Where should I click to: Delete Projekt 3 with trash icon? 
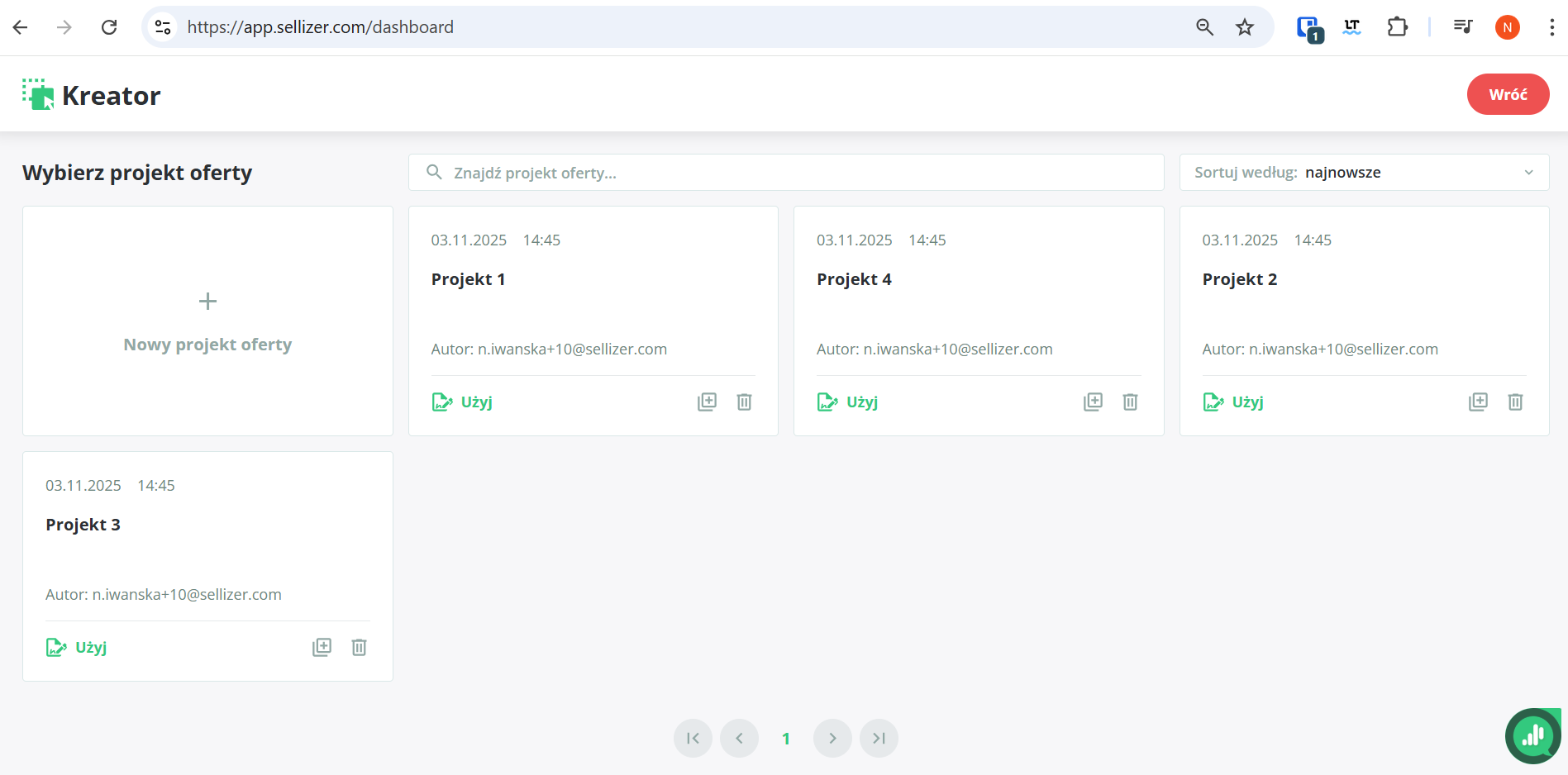[x=359, y=647]
